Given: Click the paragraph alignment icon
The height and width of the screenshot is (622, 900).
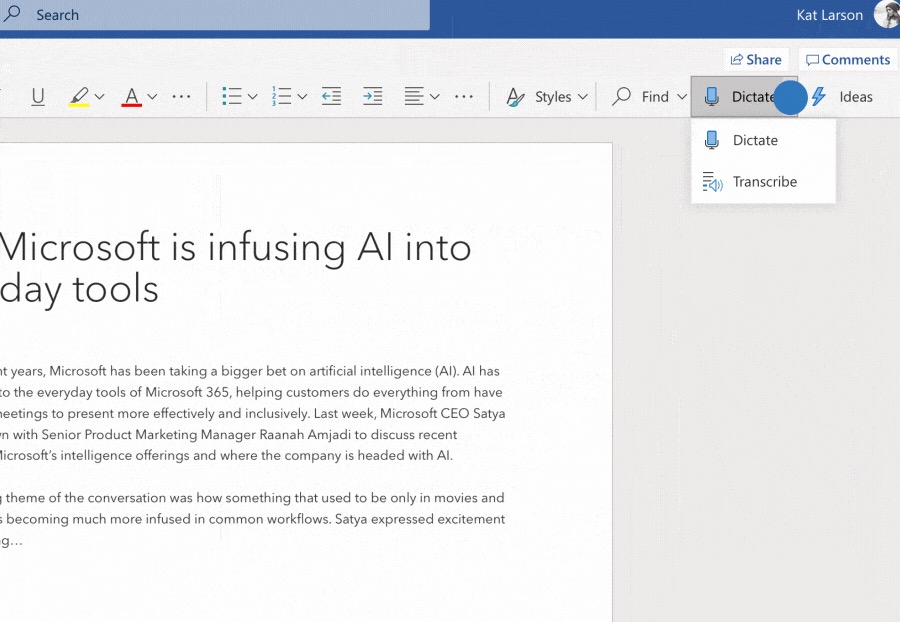Looking at the screenshot, I should (x=414, y=97).
